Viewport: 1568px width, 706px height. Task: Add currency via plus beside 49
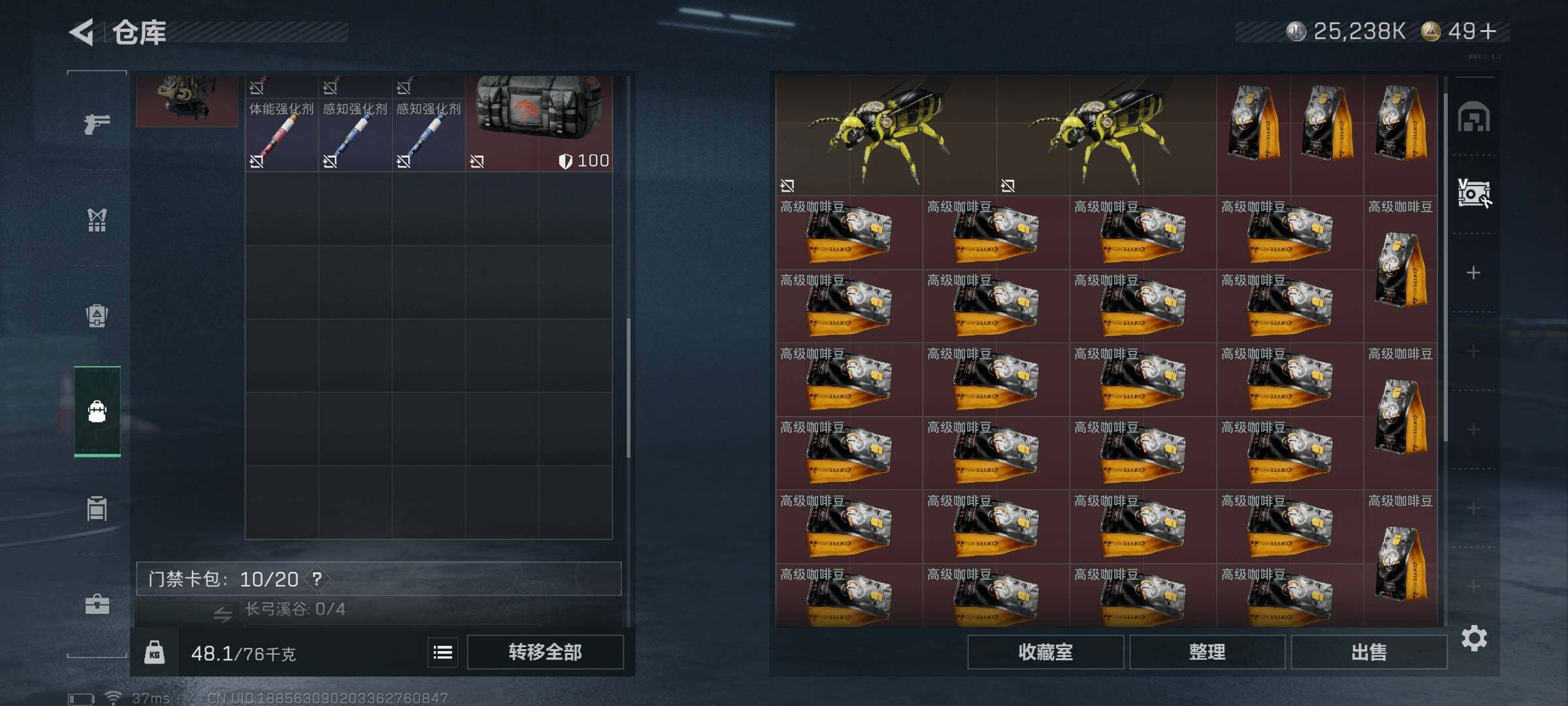pos(1488,31)
